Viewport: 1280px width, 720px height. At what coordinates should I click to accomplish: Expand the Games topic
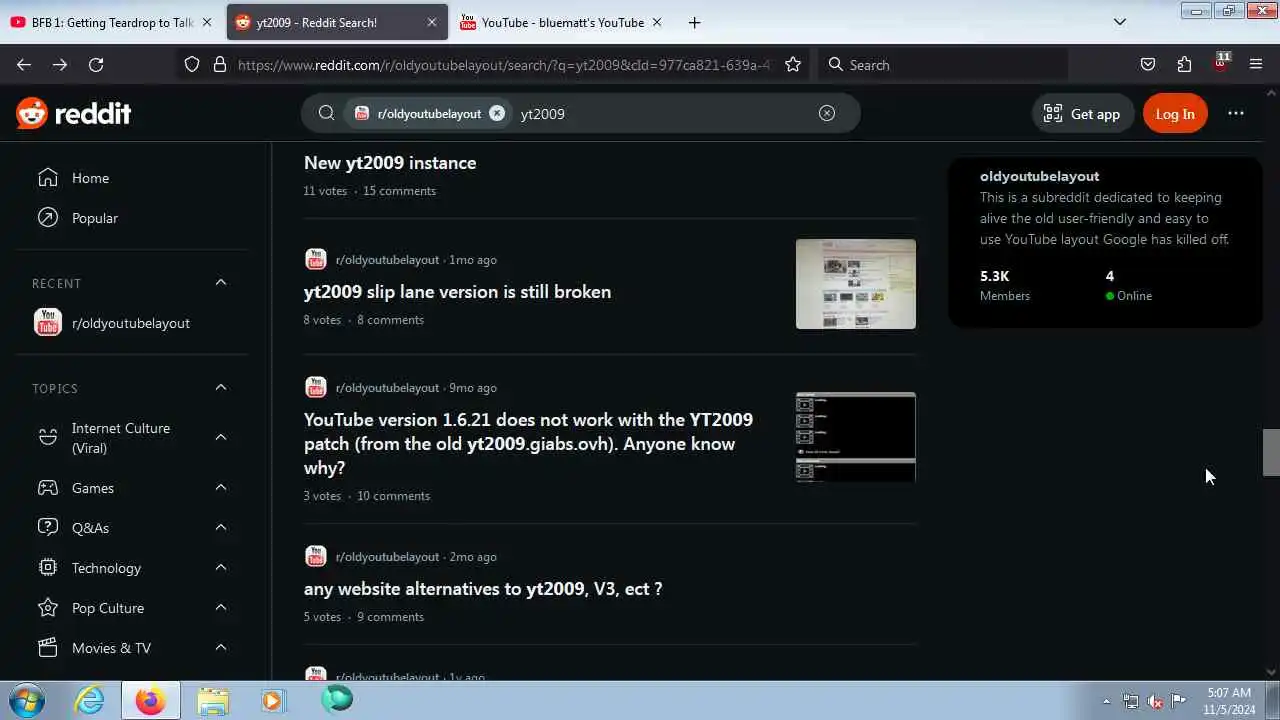(x=221, y=488)
